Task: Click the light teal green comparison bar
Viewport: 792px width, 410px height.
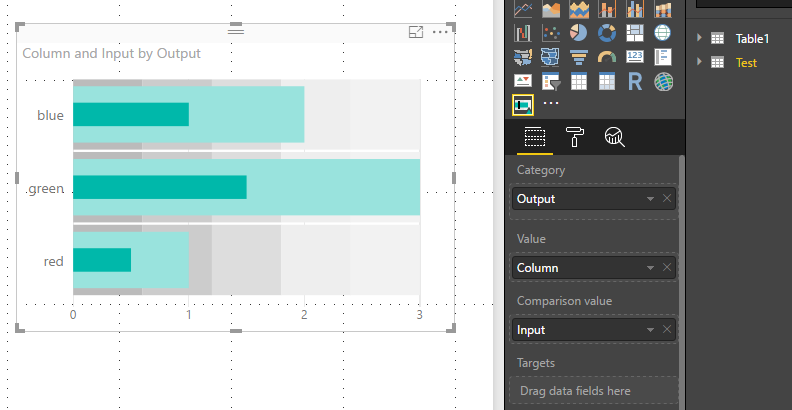Action: [333, 187]
